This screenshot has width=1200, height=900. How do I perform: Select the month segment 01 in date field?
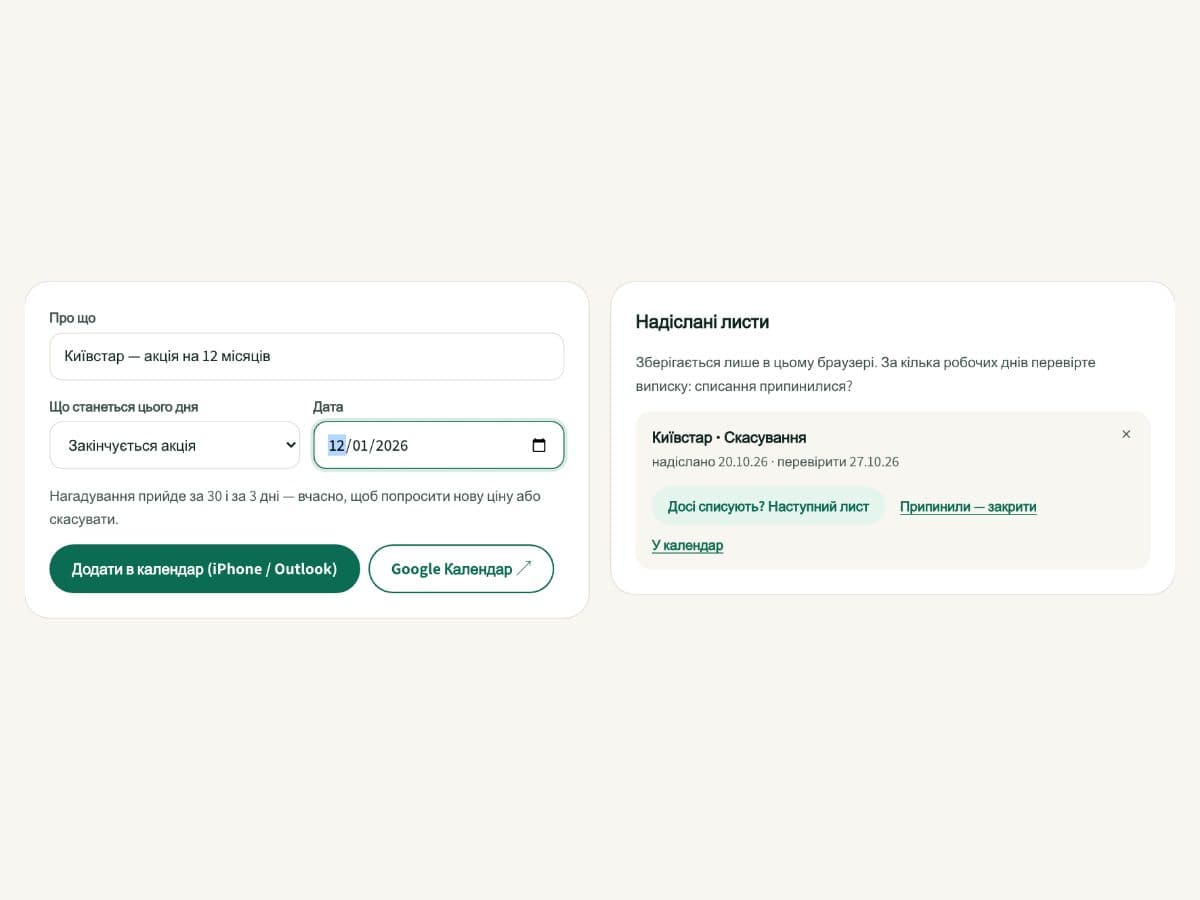pos(360,446)
